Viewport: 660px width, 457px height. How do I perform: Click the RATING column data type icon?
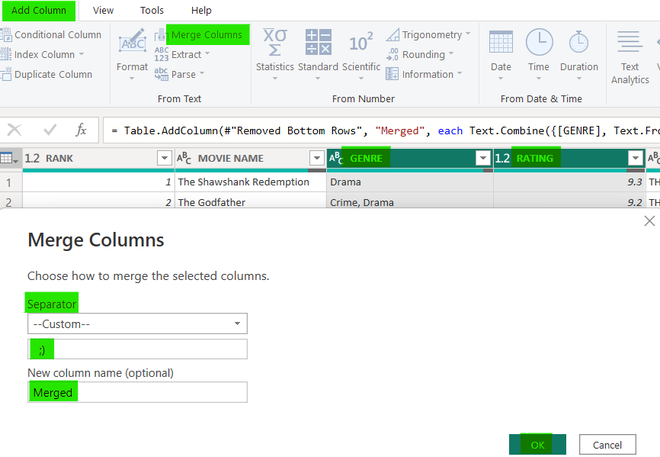click(x=503, y=159)
